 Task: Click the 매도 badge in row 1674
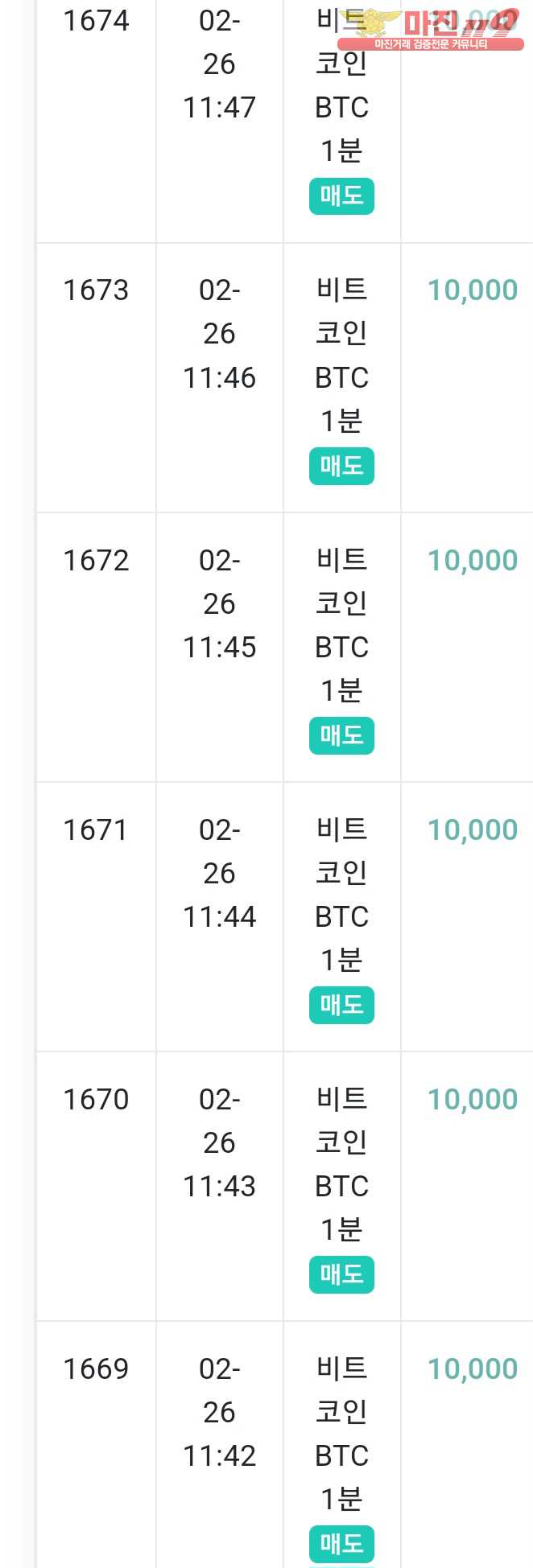pyautogui.click(x=341, y=196)
